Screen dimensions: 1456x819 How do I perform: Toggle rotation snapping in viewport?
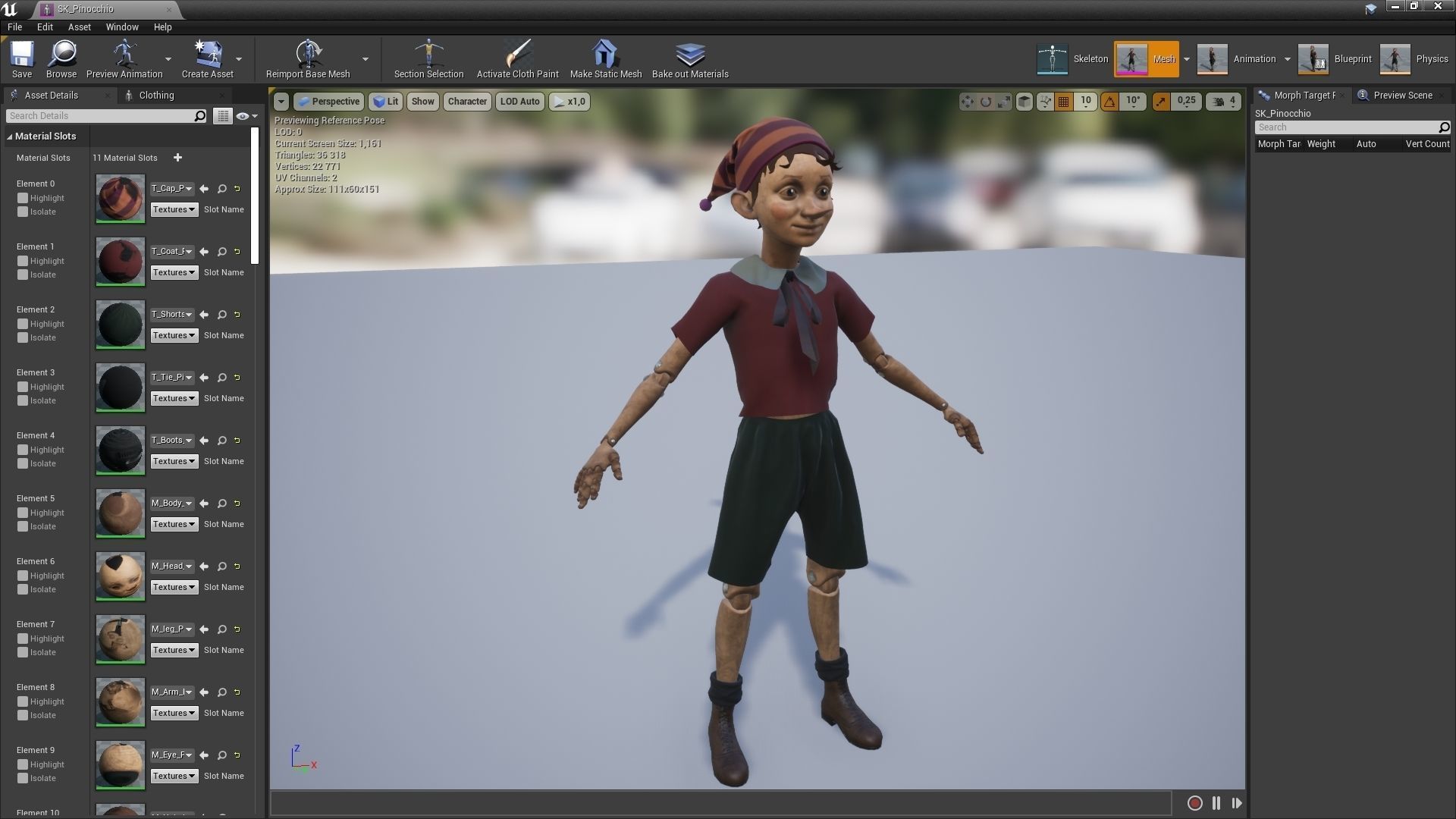(x=1109, y=102)
